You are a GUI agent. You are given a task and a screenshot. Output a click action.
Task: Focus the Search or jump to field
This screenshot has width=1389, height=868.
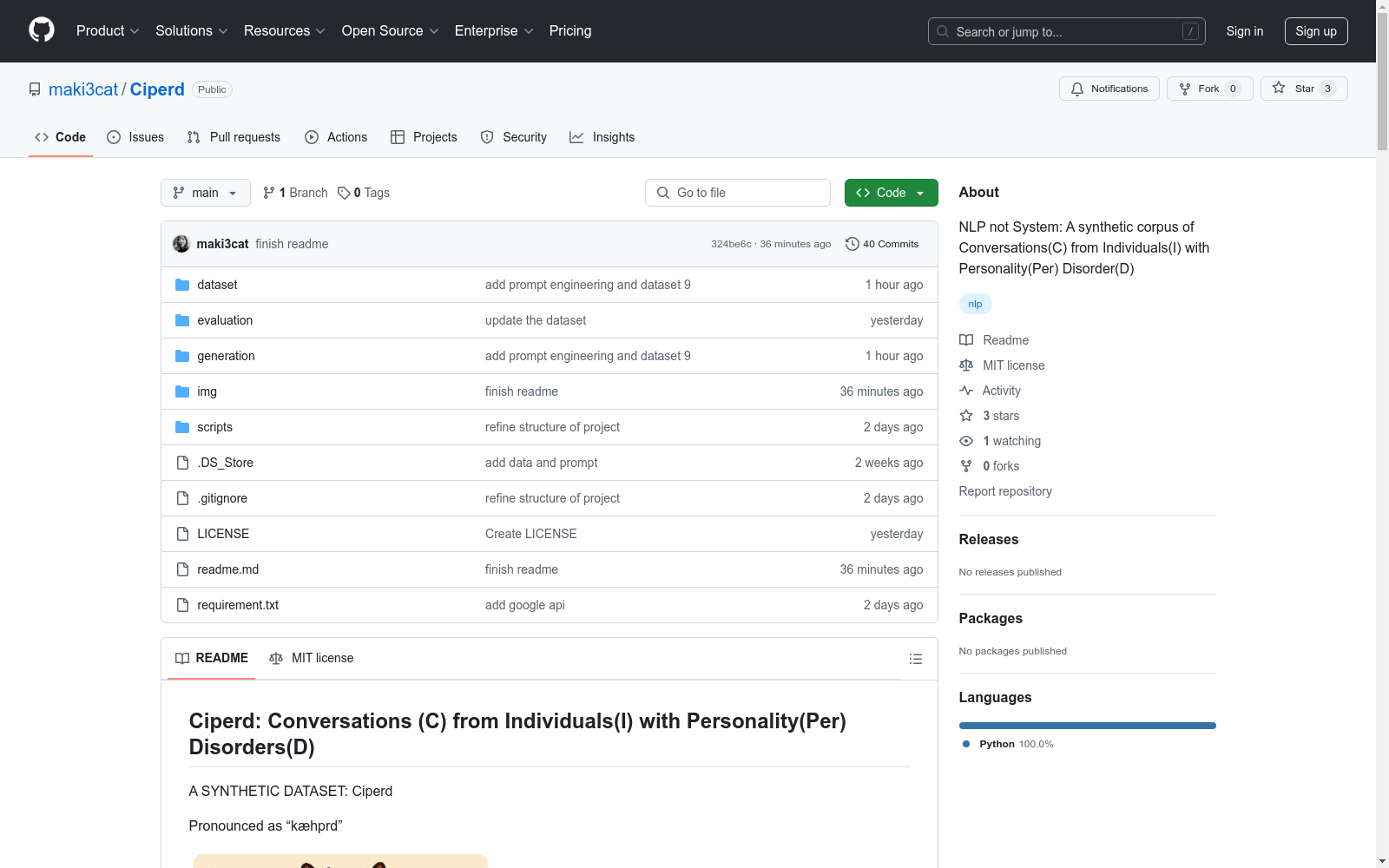pos(1067,31)
